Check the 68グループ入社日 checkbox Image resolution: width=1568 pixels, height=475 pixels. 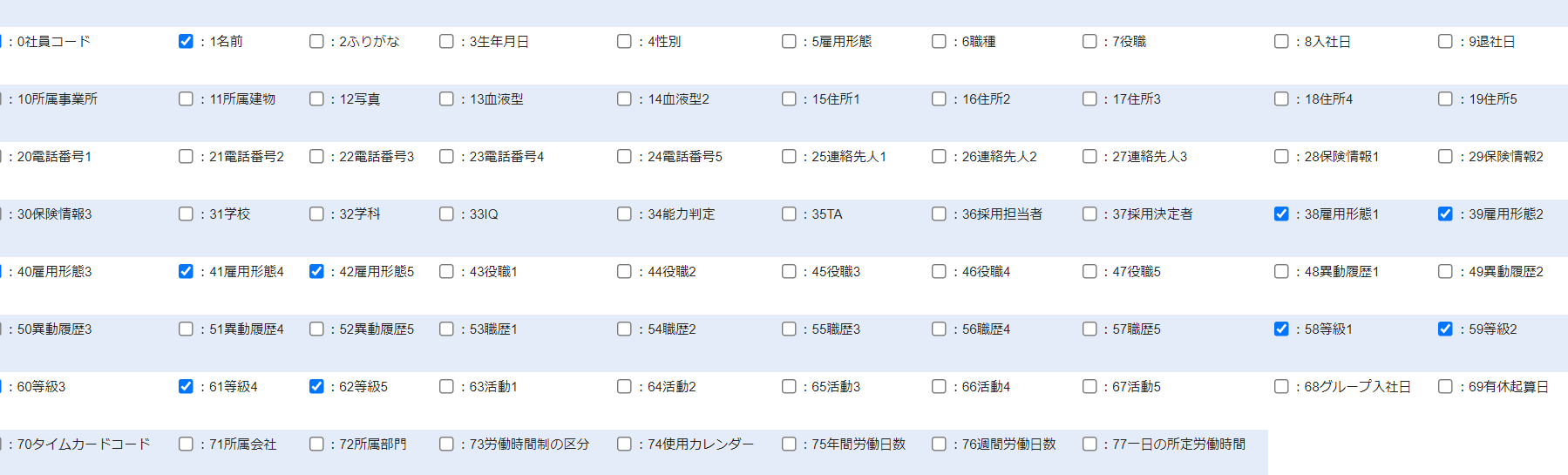point(1281,386)
